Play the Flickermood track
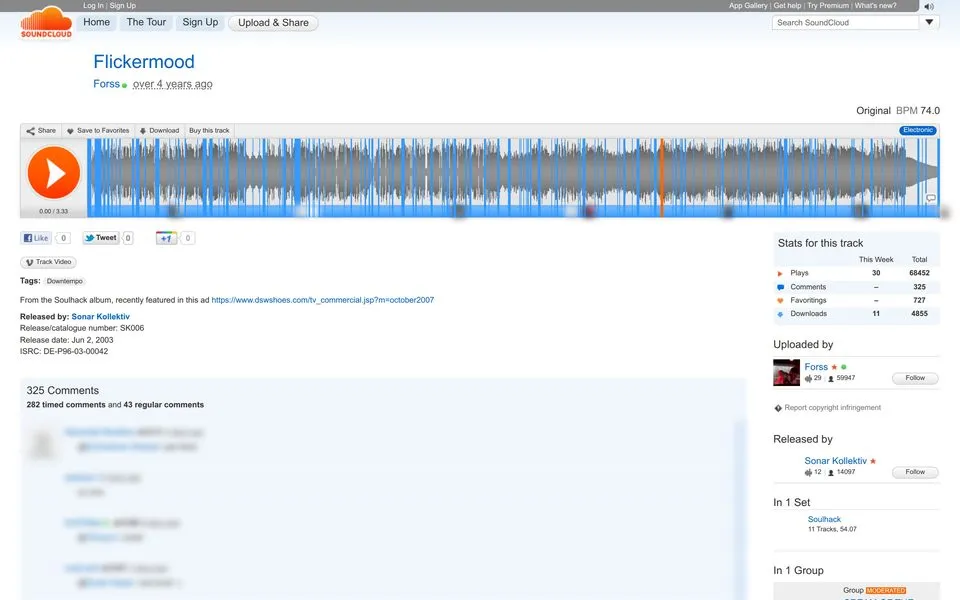This screenshot has height=600, width=960. pos(54,173)
